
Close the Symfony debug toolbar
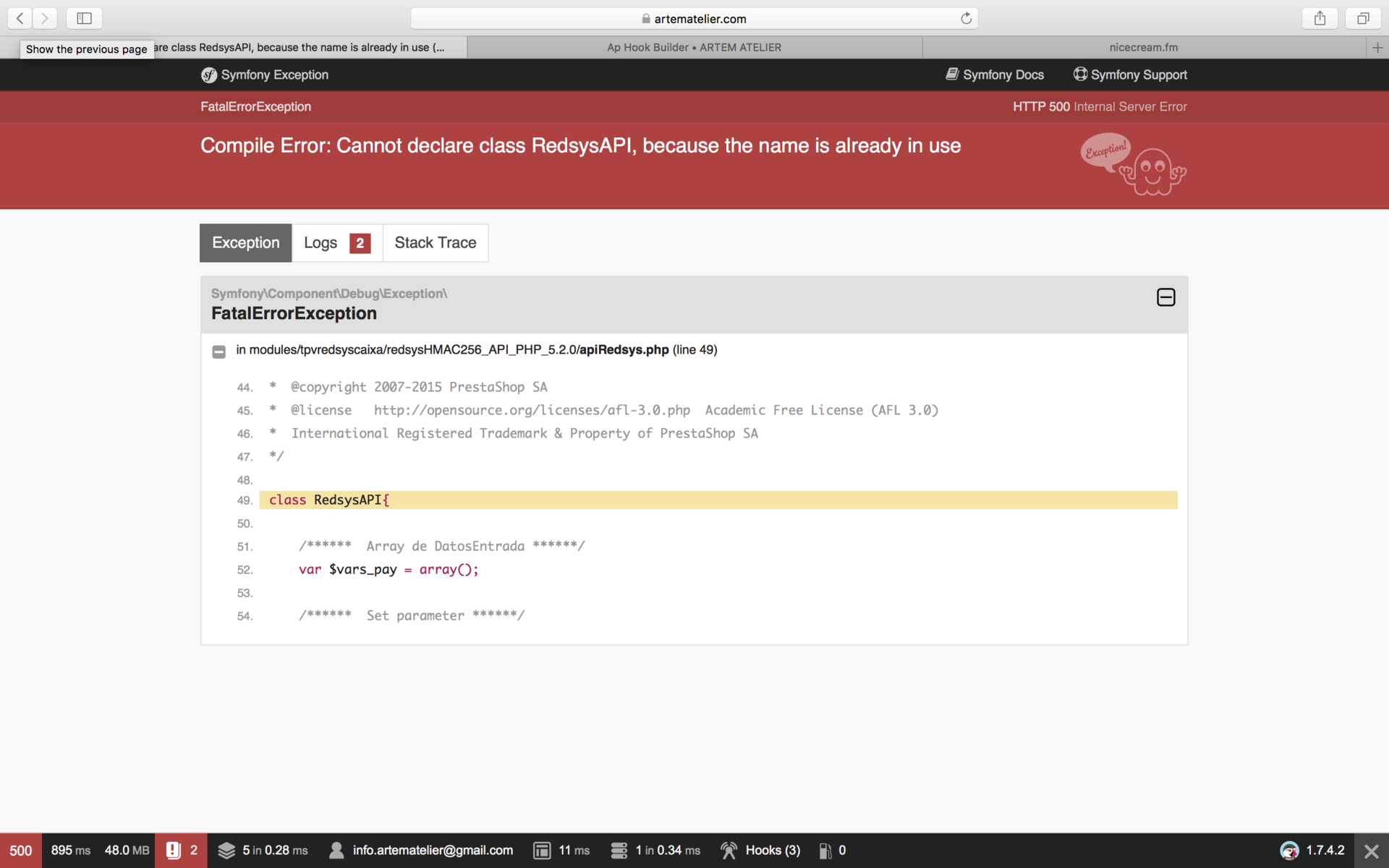tap(1371, 851)
